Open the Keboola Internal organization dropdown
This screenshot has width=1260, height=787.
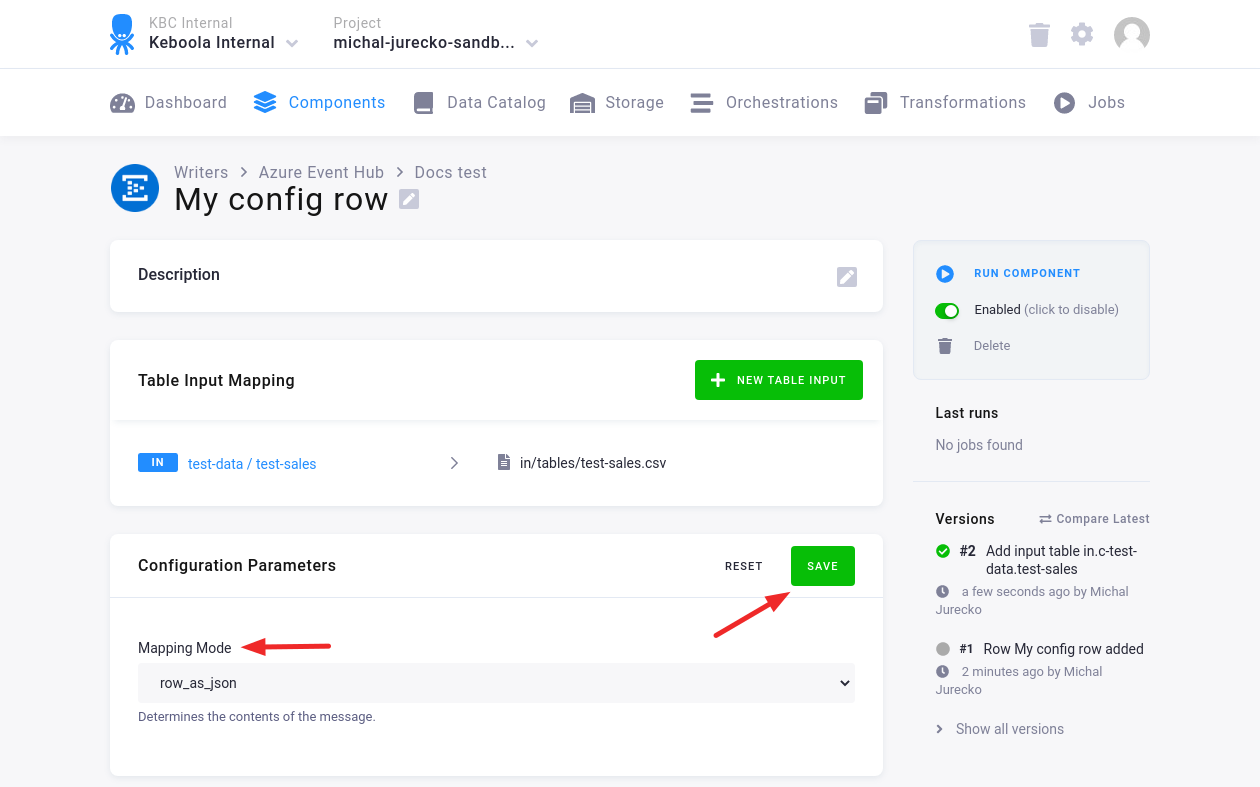[292, 43]
